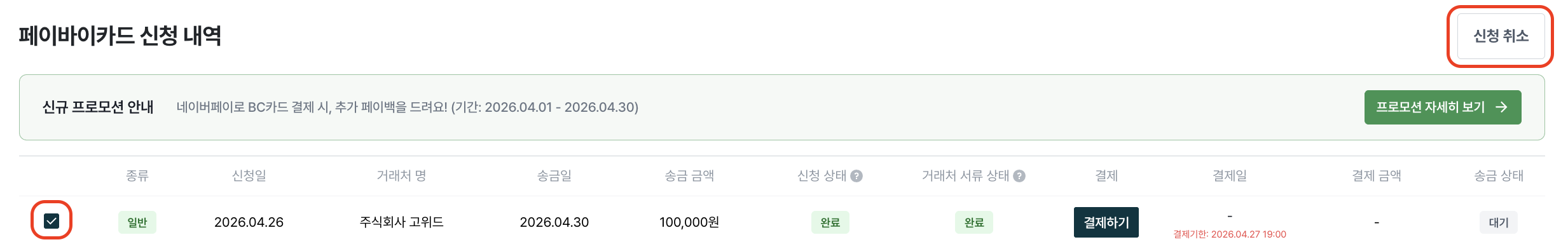1568x249 pixels.
Task: Click the 종류 column header
Action: (x=137, y=176)
